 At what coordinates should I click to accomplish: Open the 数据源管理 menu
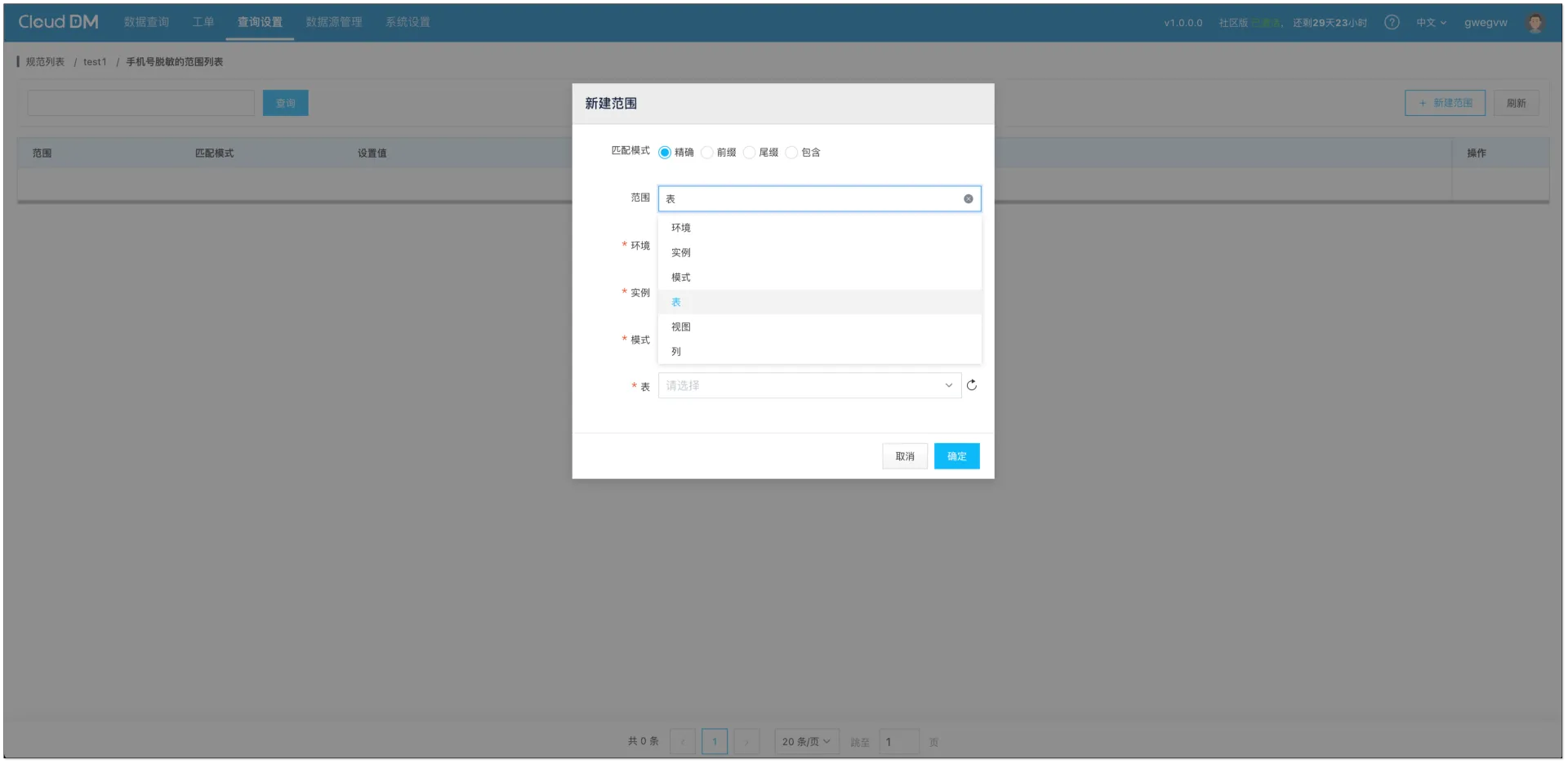point(334,22)
